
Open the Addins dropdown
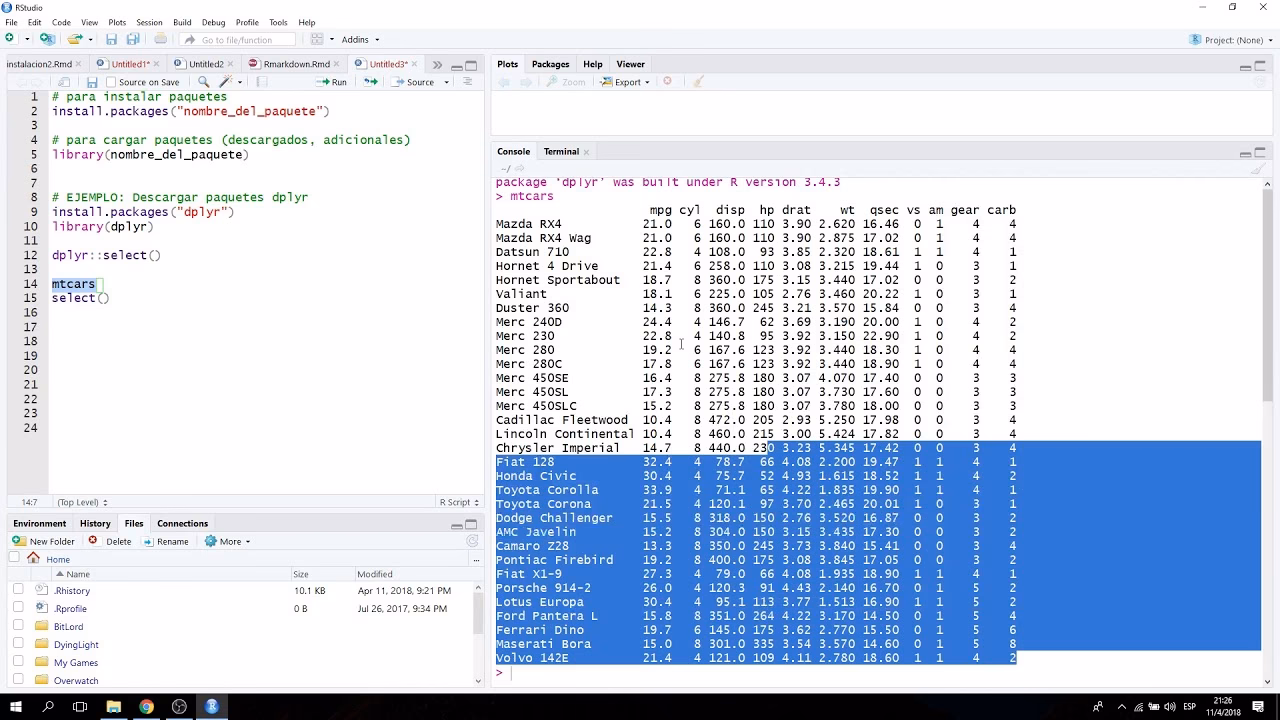[x=360, y=40]
